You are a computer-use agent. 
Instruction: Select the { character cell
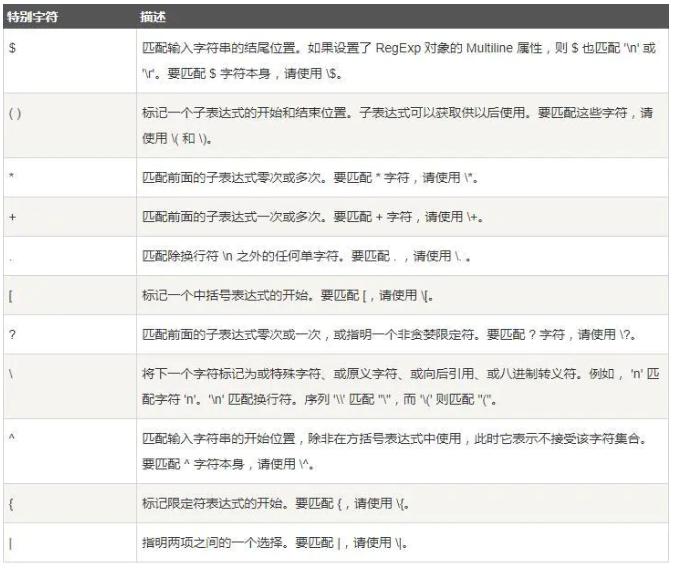(x=10, y=502)
